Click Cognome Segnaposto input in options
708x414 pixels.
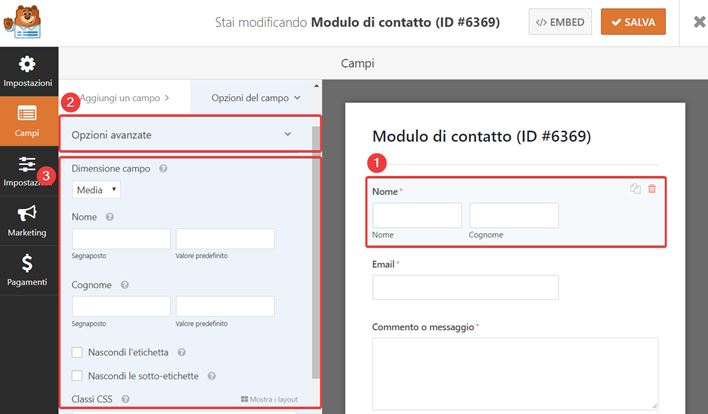pos(121,307)
